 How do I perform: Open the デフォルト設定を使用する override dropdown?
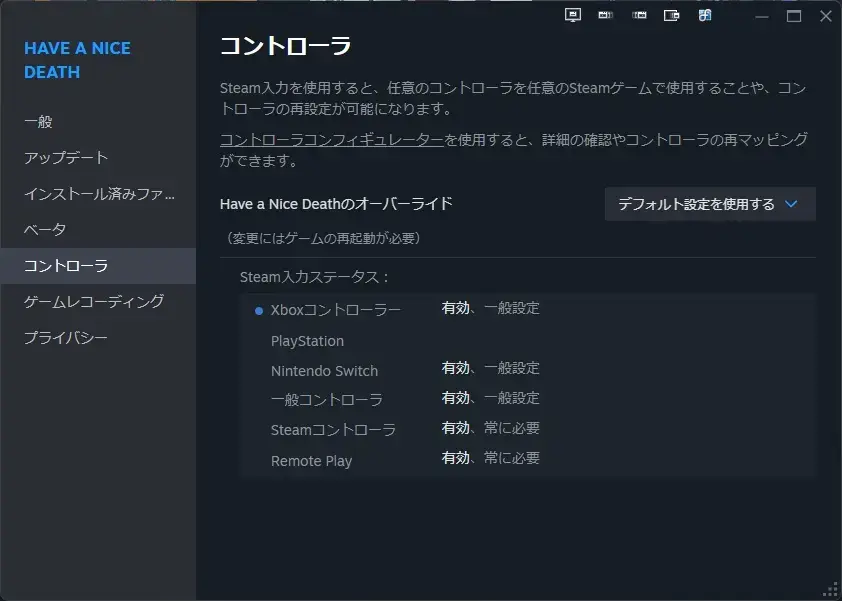tap(710, 204)
